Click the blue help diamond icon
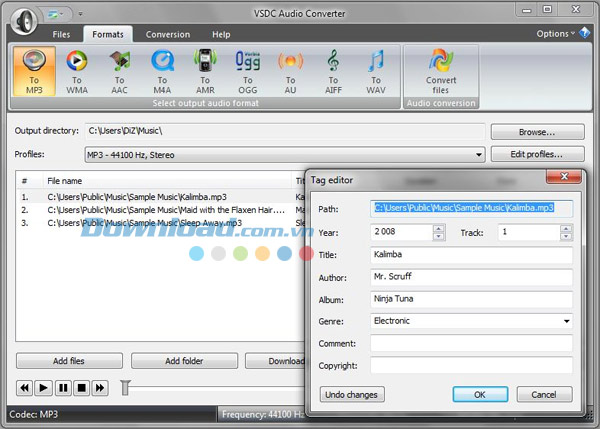Screen dimensions: 600x429 click(585, 33)
